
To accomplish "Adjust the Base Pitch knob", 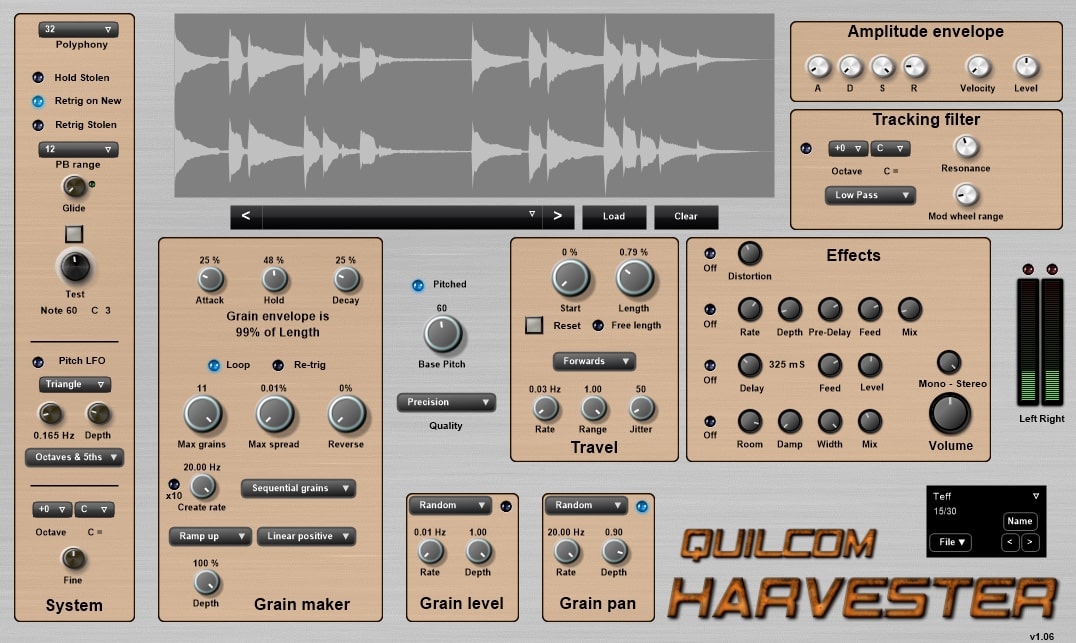I will coord(441,334).
